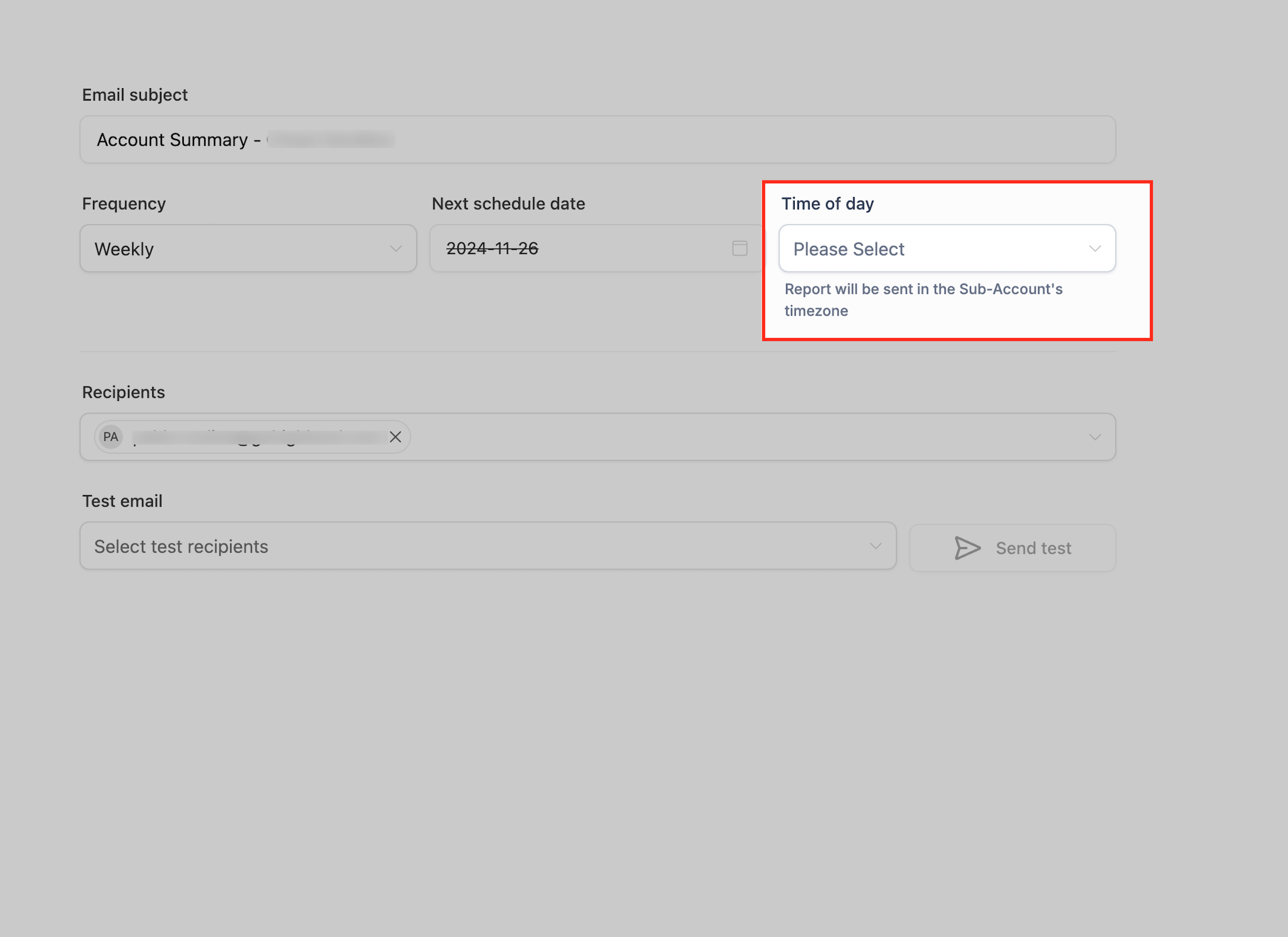
Task: Click the Time of day label
Action: (x=827, y=204)
